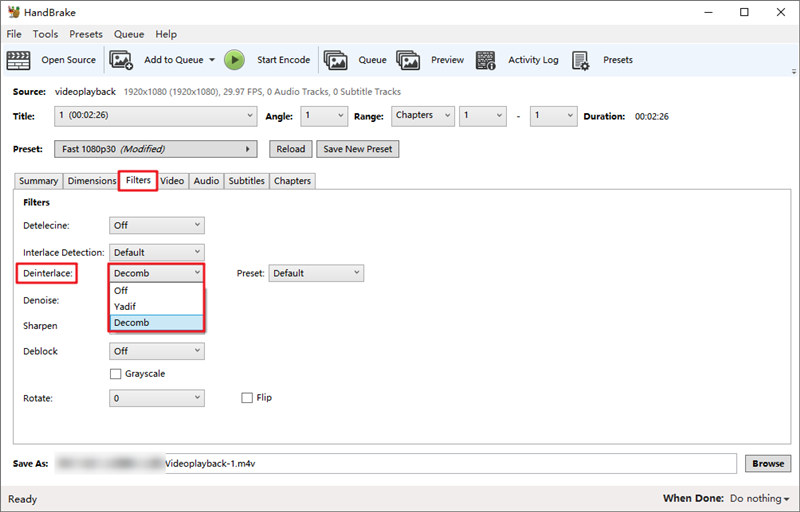The width and height of the screenshot is (800, 512).
Task: Switch to the Dimensions tab
Action: (92, 181)
